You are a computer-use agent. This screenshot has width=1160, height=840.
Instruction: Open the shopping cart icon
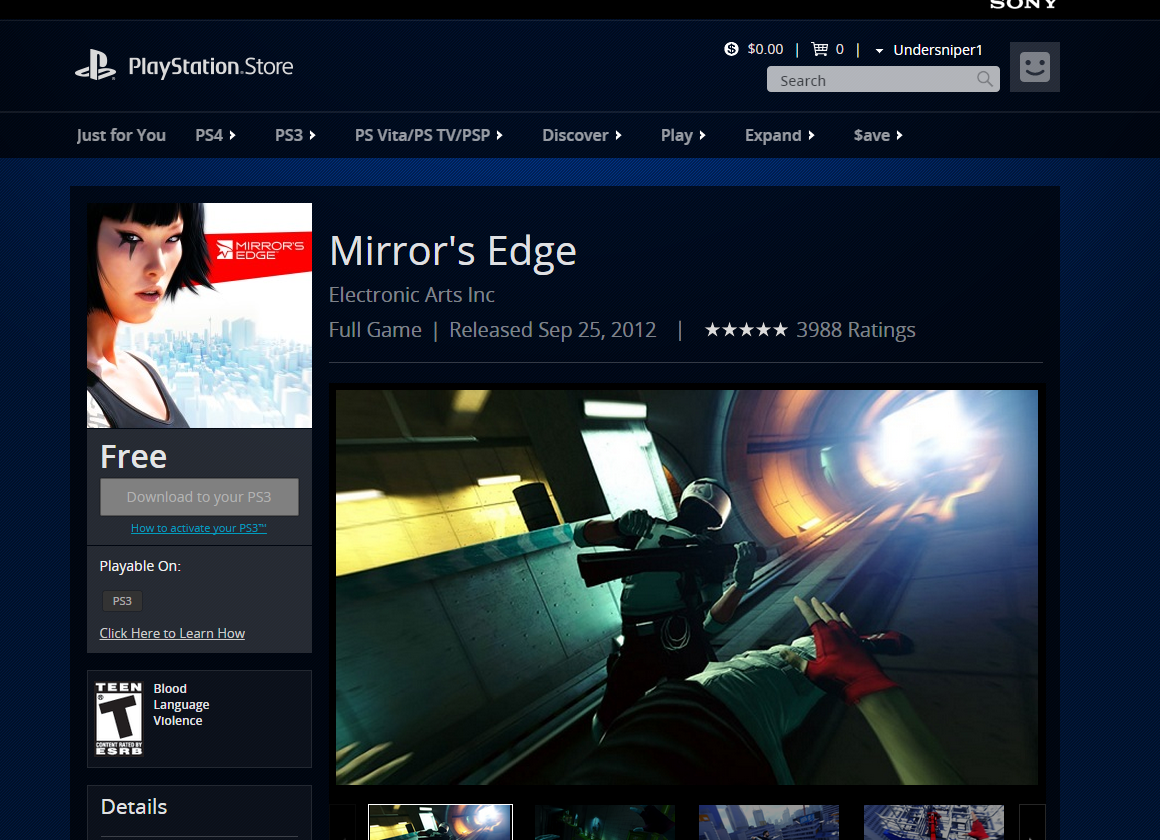tap(820, 49)
